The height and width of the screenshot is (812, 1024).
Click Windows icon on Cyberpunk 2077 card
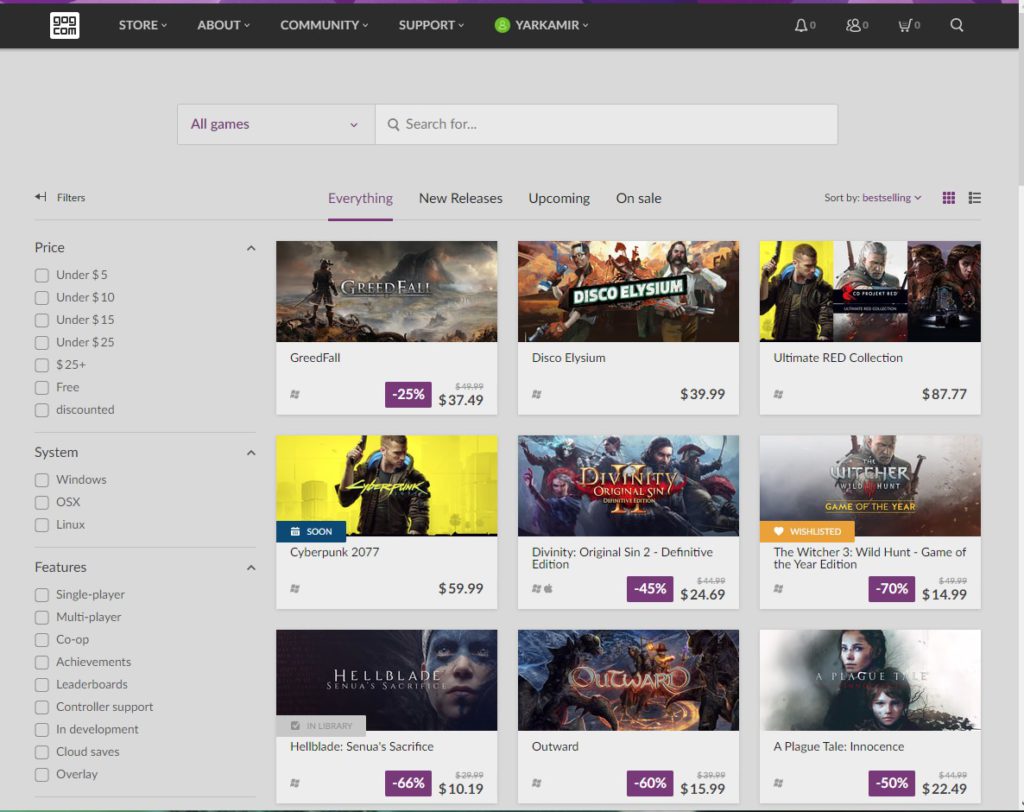295,589
